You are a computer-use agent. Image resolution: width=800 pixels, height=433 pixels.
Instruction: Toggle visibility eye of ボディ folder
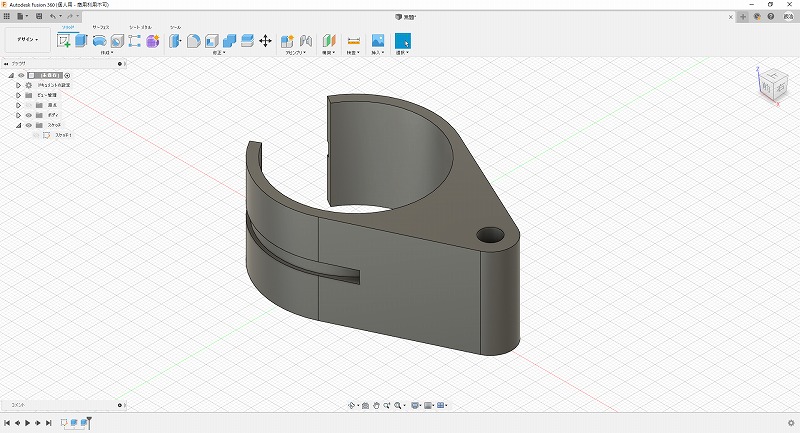(x=28, y=115)
